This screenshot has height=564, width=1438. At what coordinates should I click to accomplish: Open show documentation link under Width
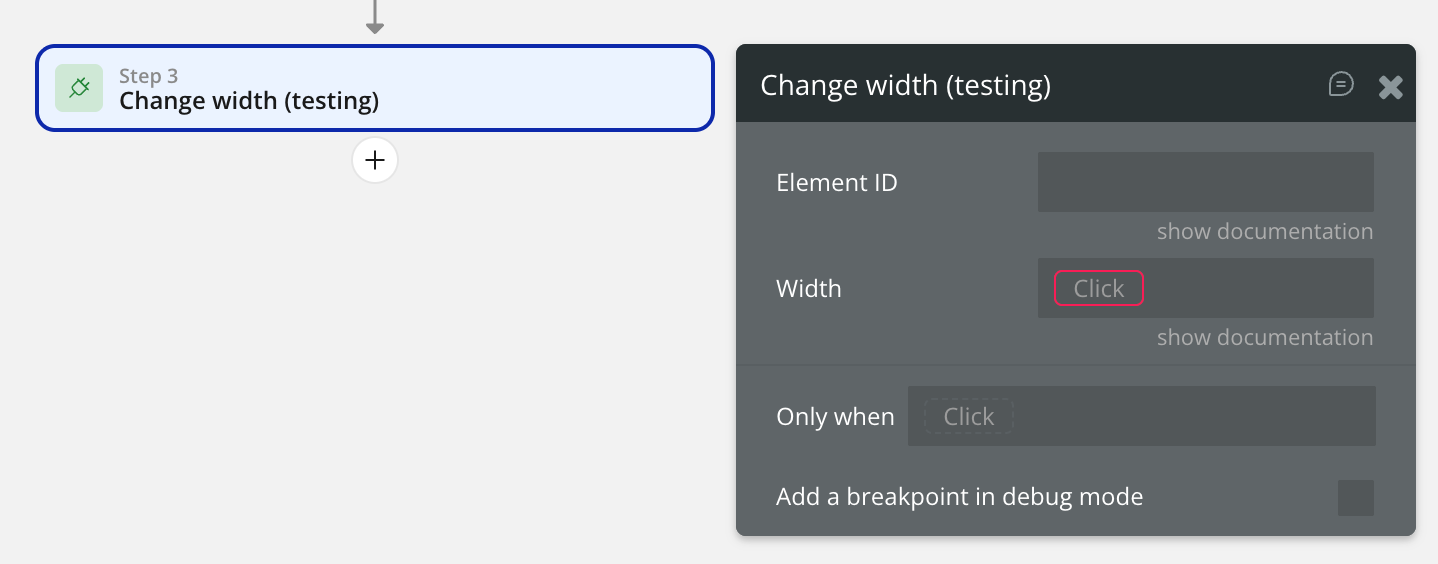point(1264,338)
